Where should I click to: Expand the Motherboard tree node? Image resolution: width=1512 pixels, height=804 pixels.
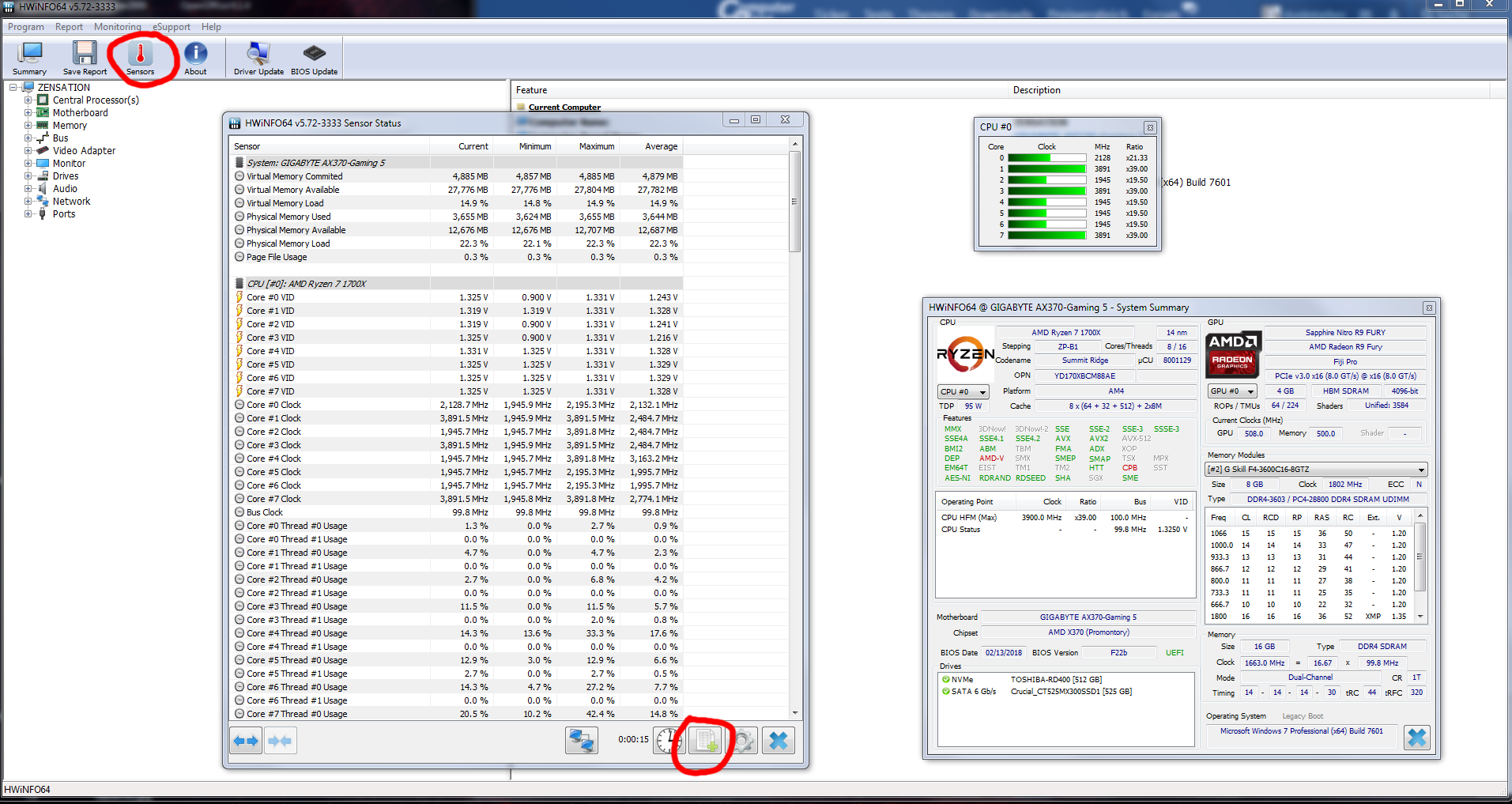(x=28, y=113)
